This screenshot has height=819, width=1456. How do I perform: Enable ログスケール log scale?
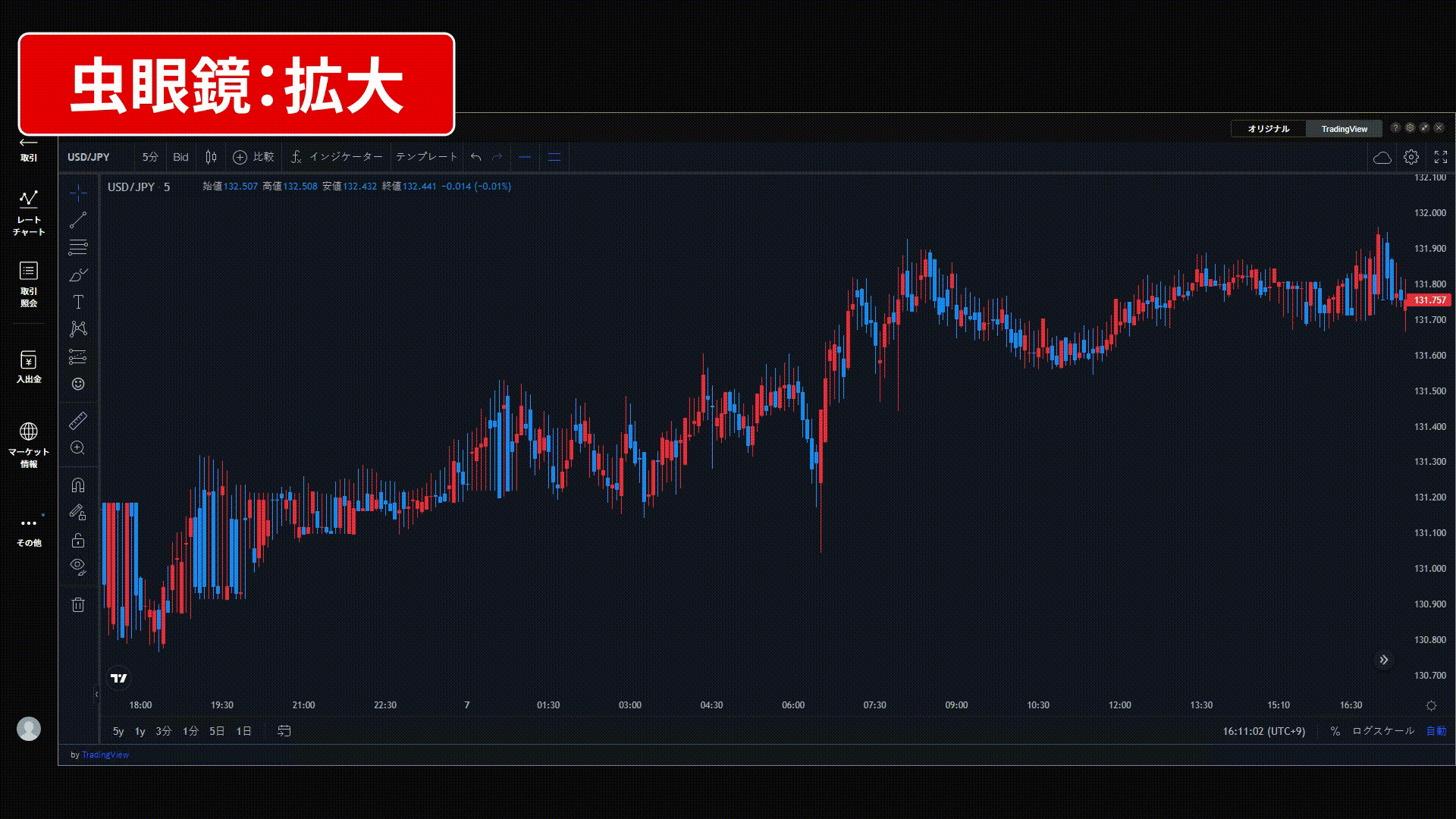pyautogui.click(x=1382, y=731)
